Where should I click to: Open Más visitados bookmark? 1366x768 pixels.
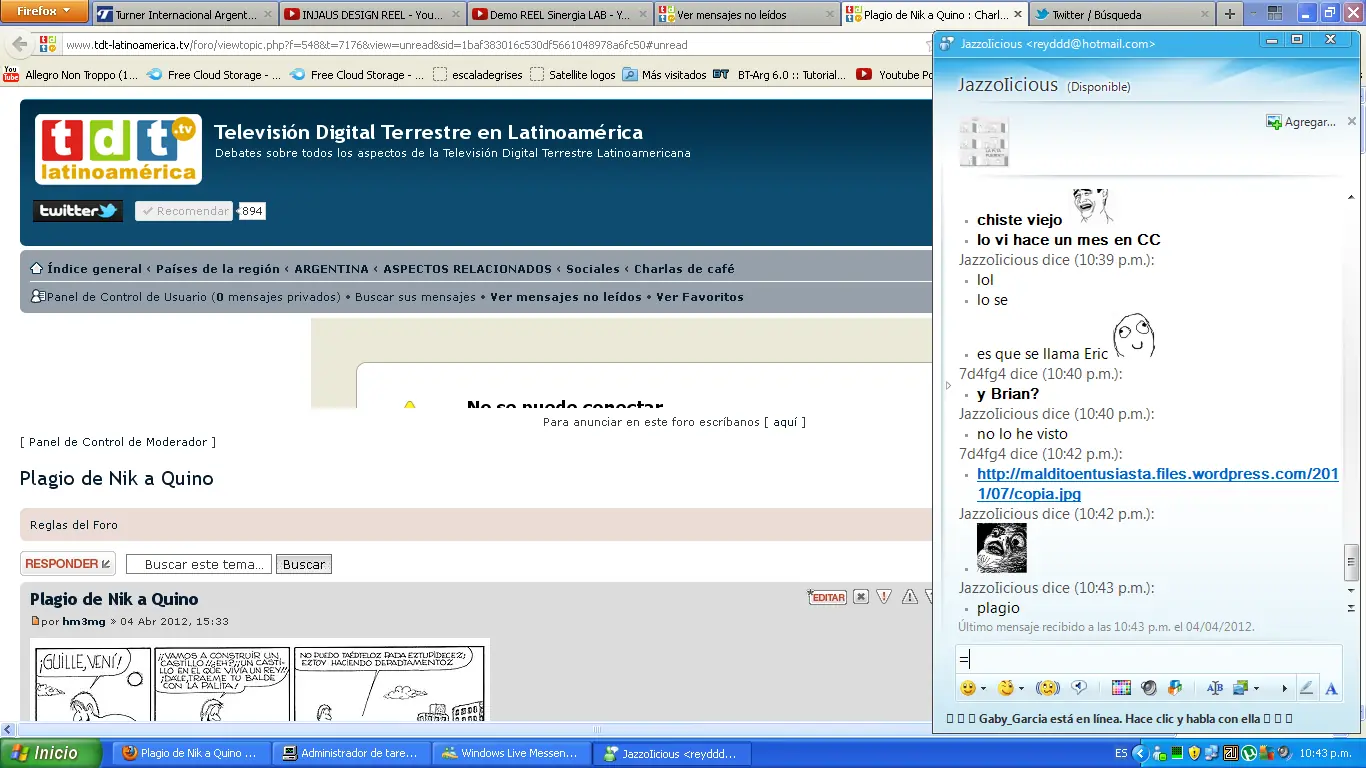pos(664,75)
